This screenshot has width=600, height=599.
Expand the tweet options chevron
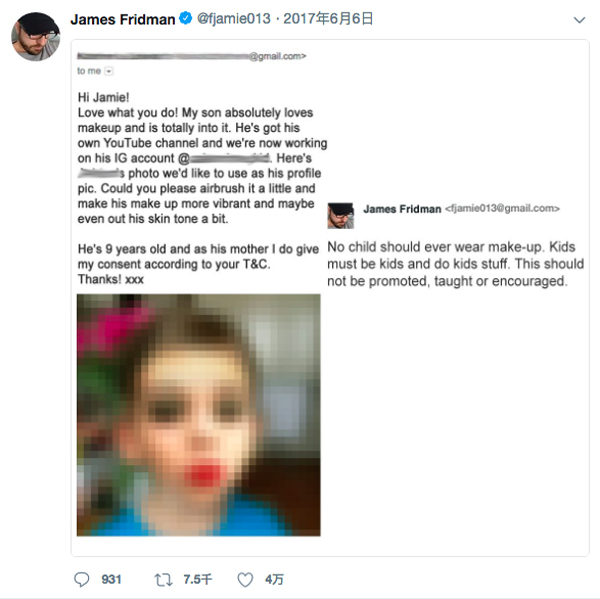[579, 19]
